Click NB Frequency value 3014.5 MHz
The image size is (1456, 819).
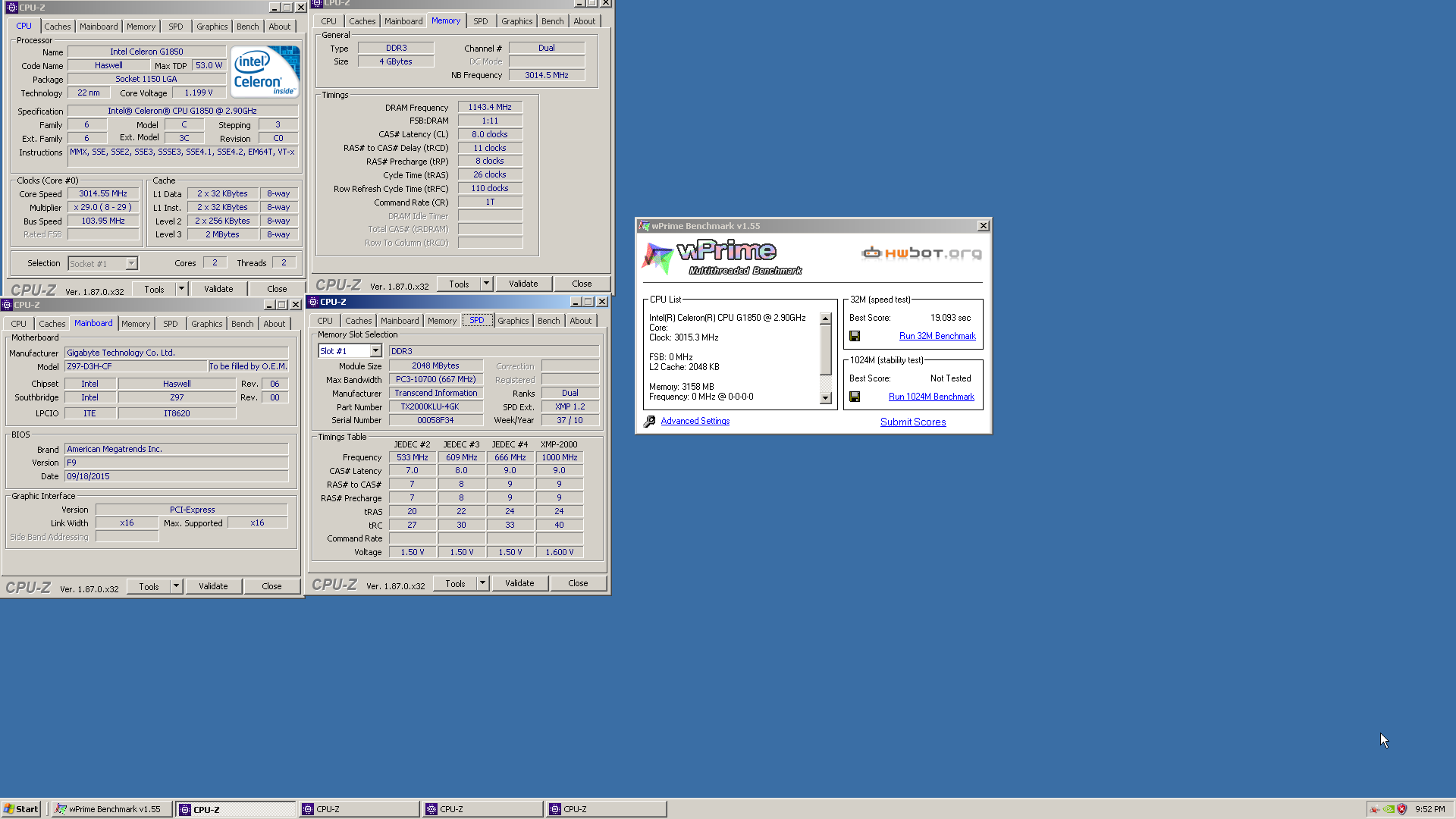pyautogui.click(x=547, y=75)
